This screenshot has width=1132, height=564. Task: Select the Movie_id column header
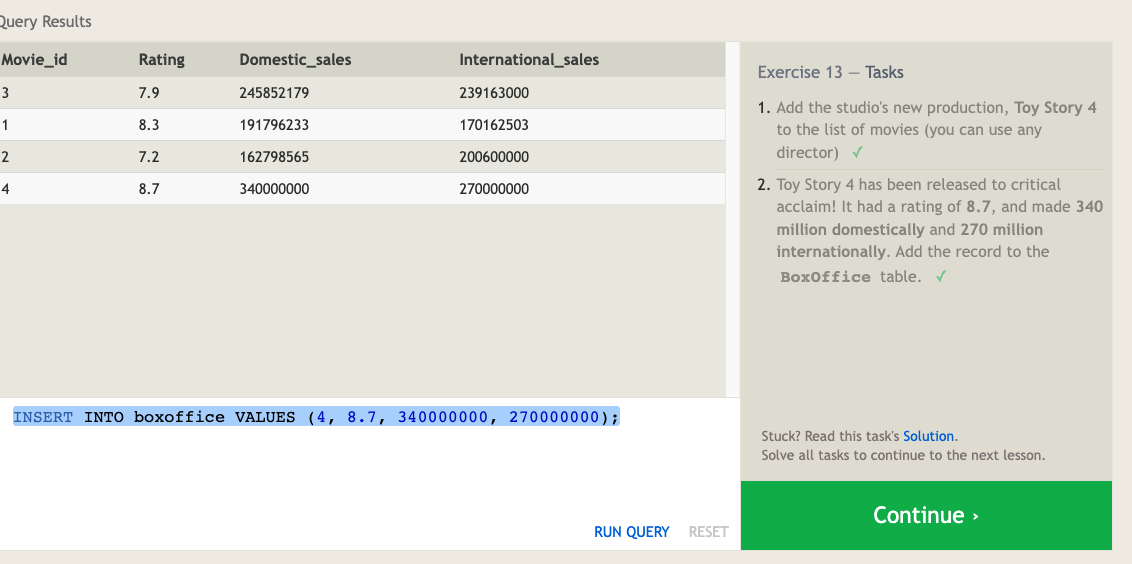pos(35,60)
